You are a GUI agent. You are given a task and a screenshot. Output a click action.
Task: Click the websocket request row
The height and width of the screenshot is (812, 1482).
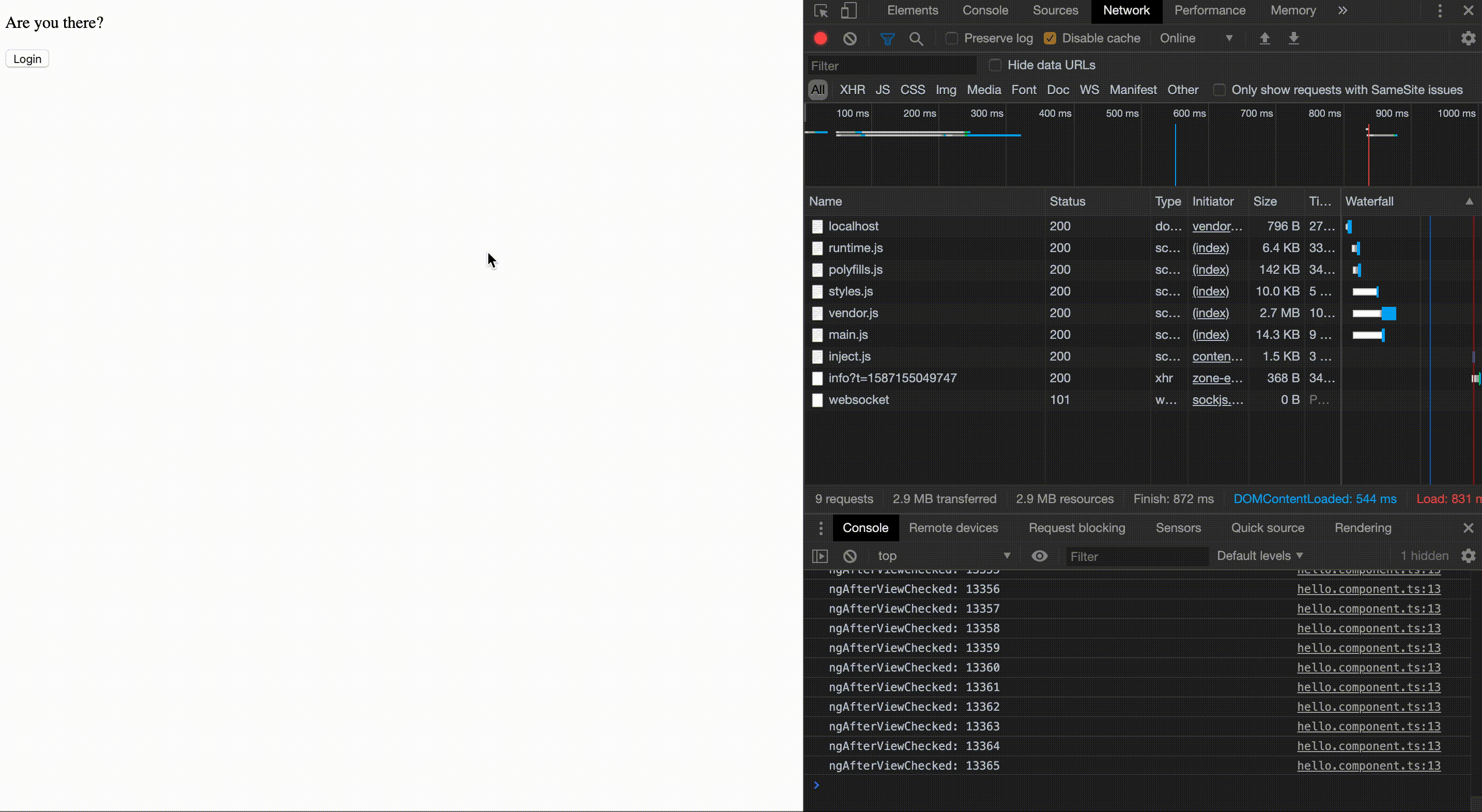tap(858, 399)
